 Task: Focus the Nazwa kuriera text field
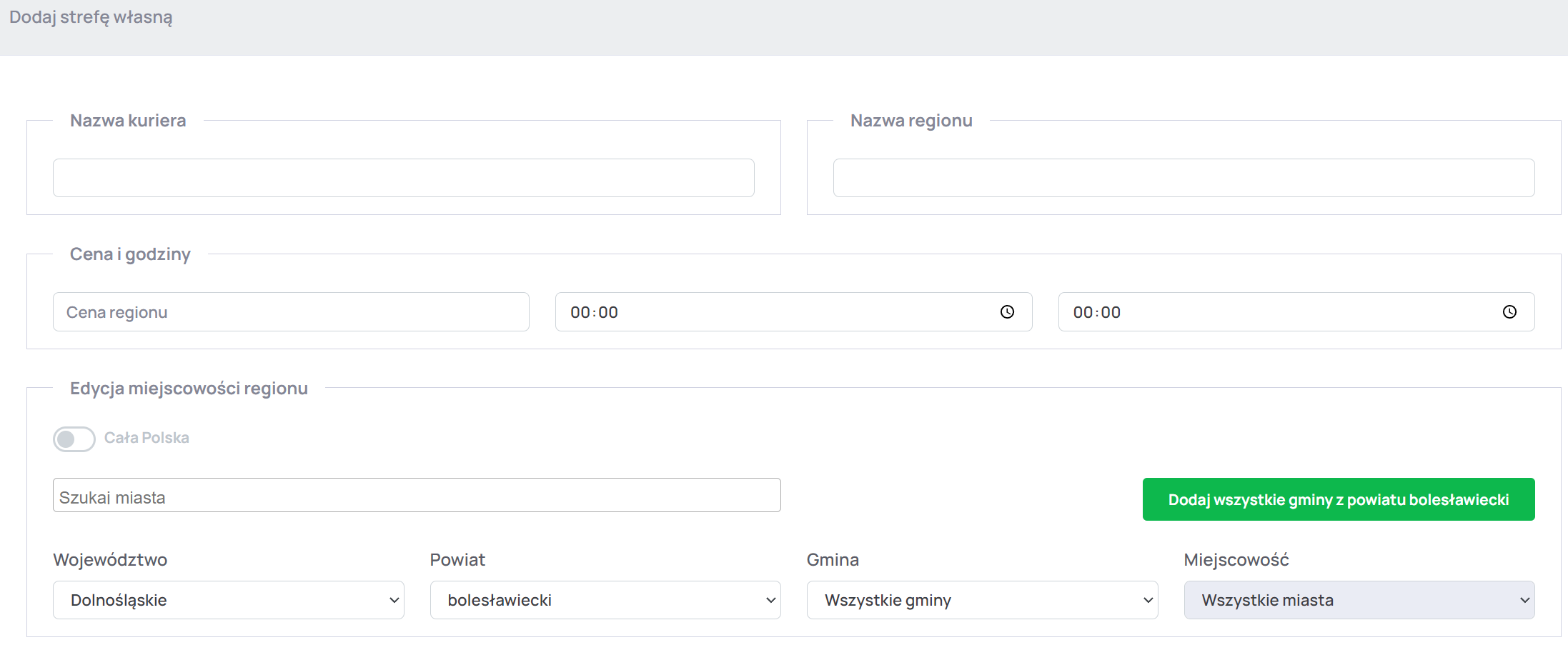click(403, 178)
